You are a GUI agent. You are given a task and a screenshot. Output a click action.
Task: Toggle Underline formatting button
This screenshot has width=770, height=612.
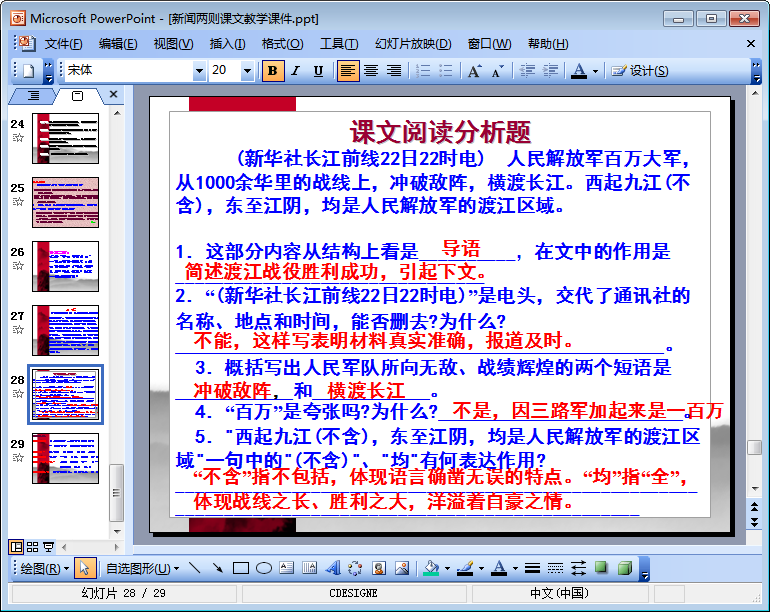tap(318, 71)
